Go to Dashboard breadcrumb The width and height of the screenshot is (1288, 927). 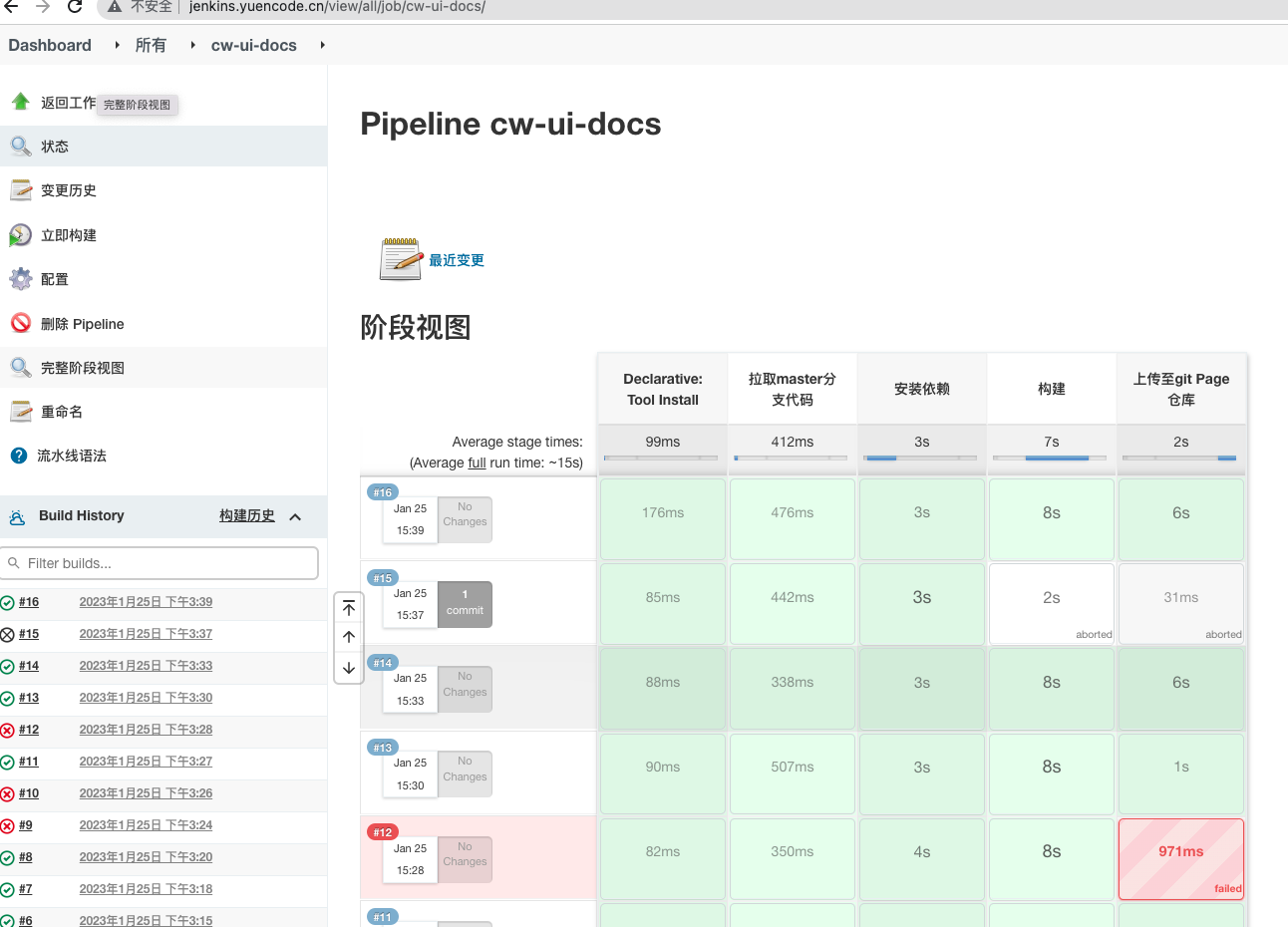click(x=50, y=45)
